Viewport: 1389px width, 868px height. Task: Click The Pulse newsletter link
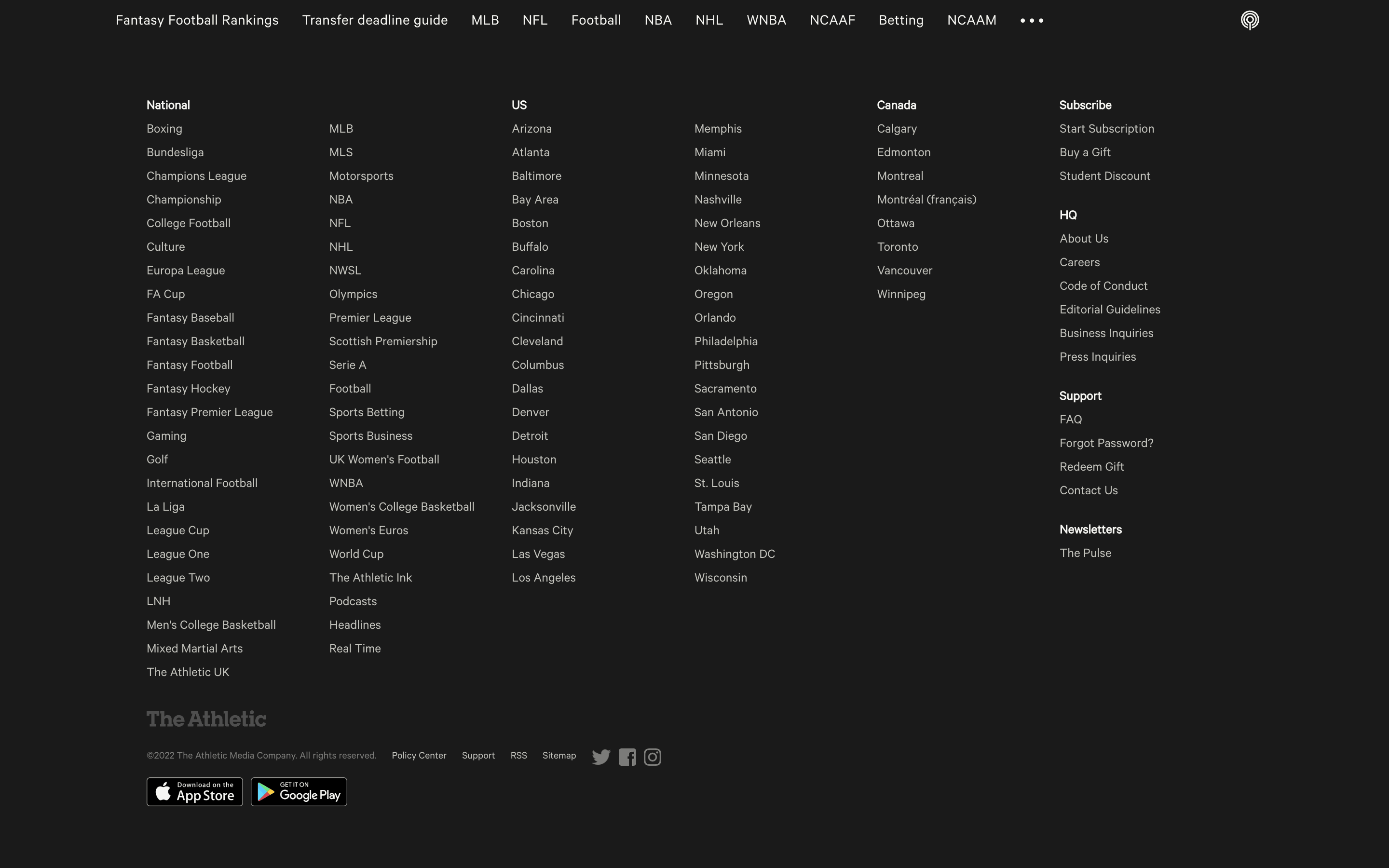(1085, 553)
